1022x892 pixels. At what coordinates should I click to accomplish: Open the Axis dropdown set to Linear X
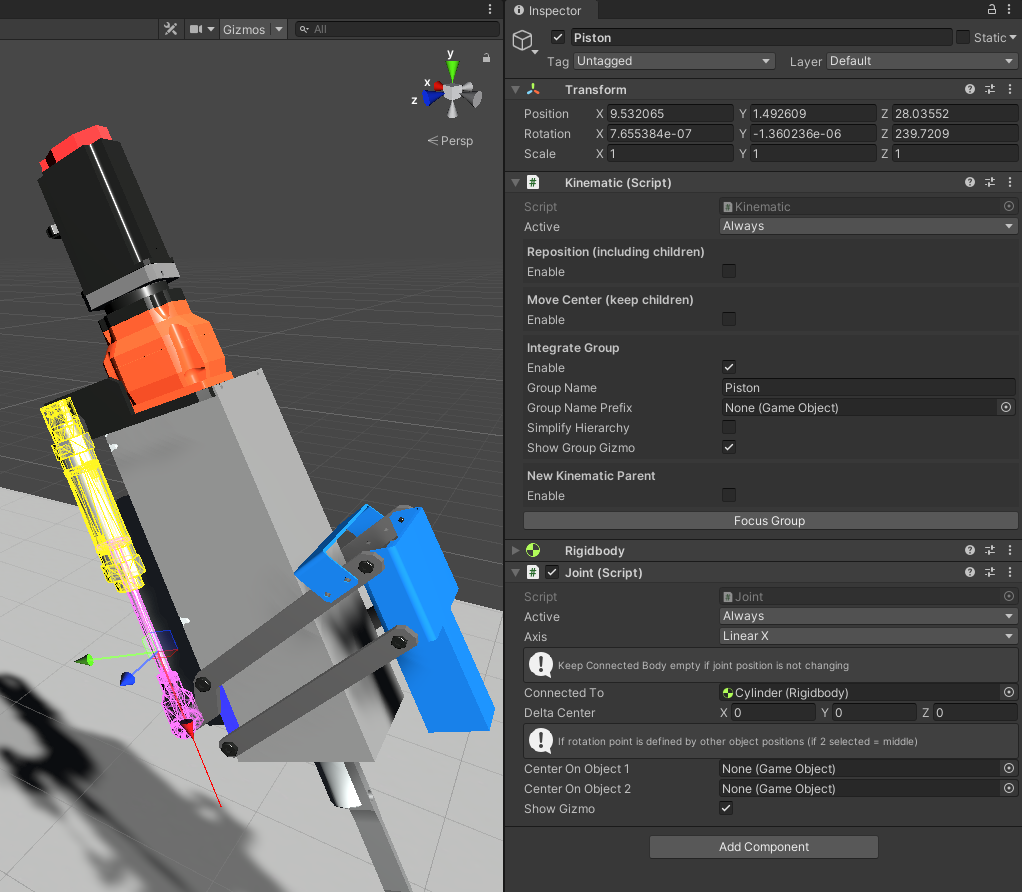coord(868,637)
